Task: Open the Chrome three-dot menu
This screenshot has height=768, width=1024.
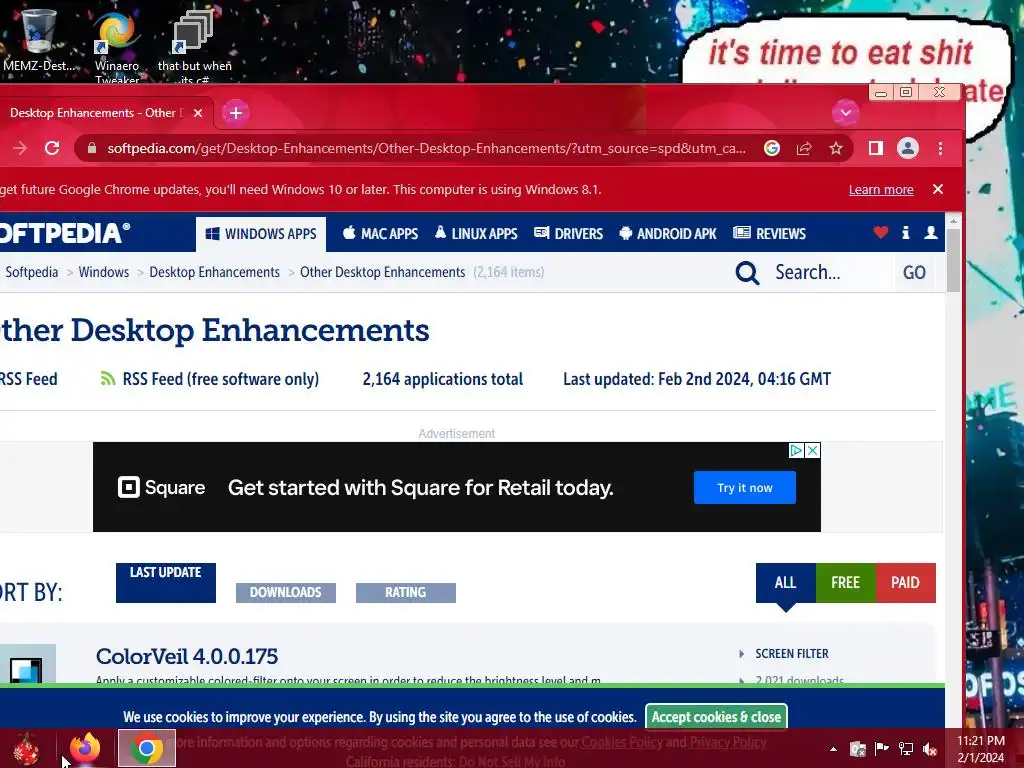Action: [x=940, y=148]
